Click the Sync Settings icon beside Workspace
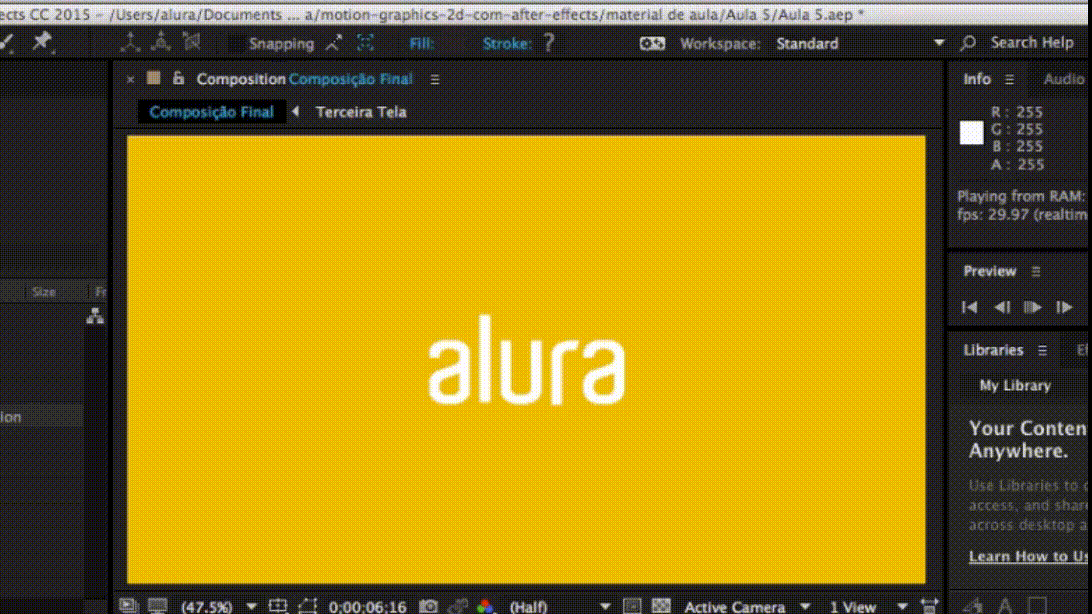The width and height of the screenshot is (1092, 614). [x=652, y=43]
